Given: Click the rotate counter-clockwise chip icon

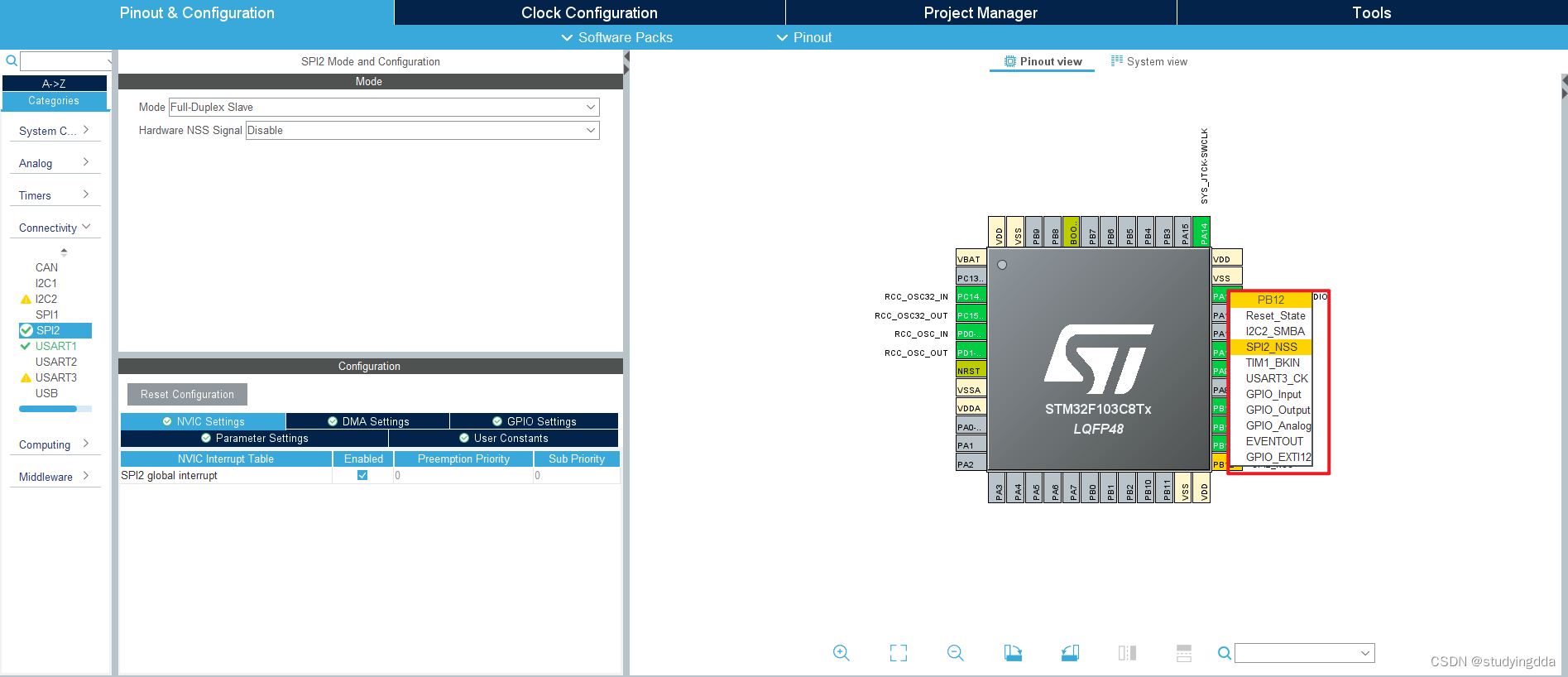Looking at the screenshot, I should (1070, 653).
